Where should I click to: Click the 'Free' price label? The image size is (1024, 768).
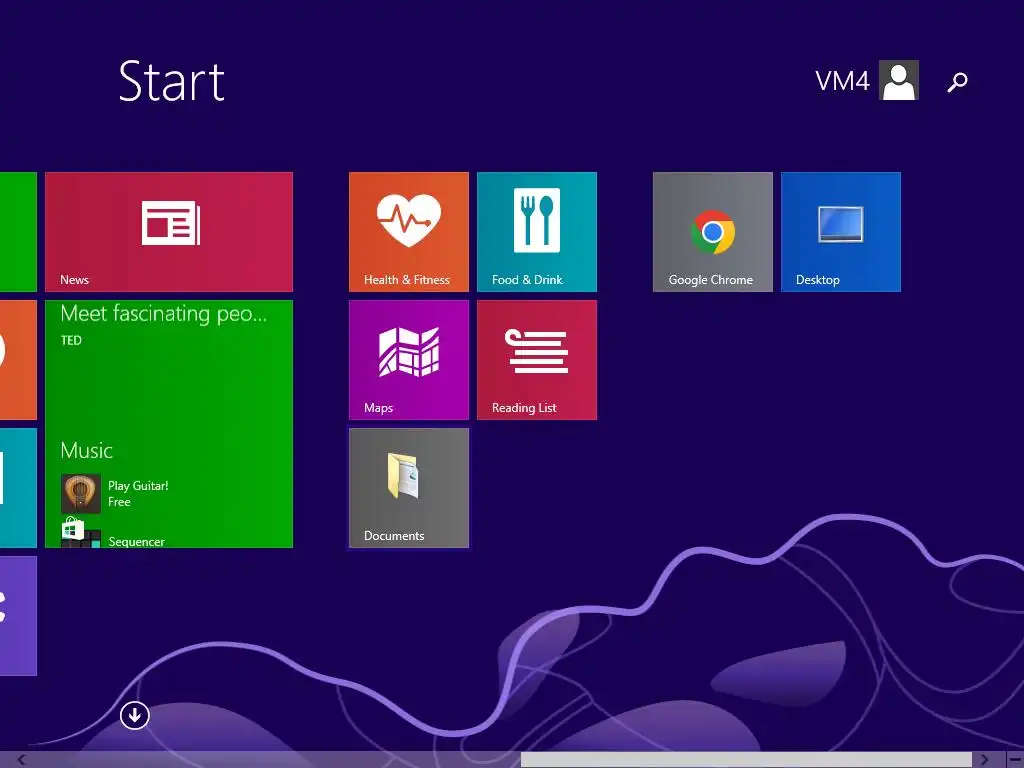[x=119, y=502]
